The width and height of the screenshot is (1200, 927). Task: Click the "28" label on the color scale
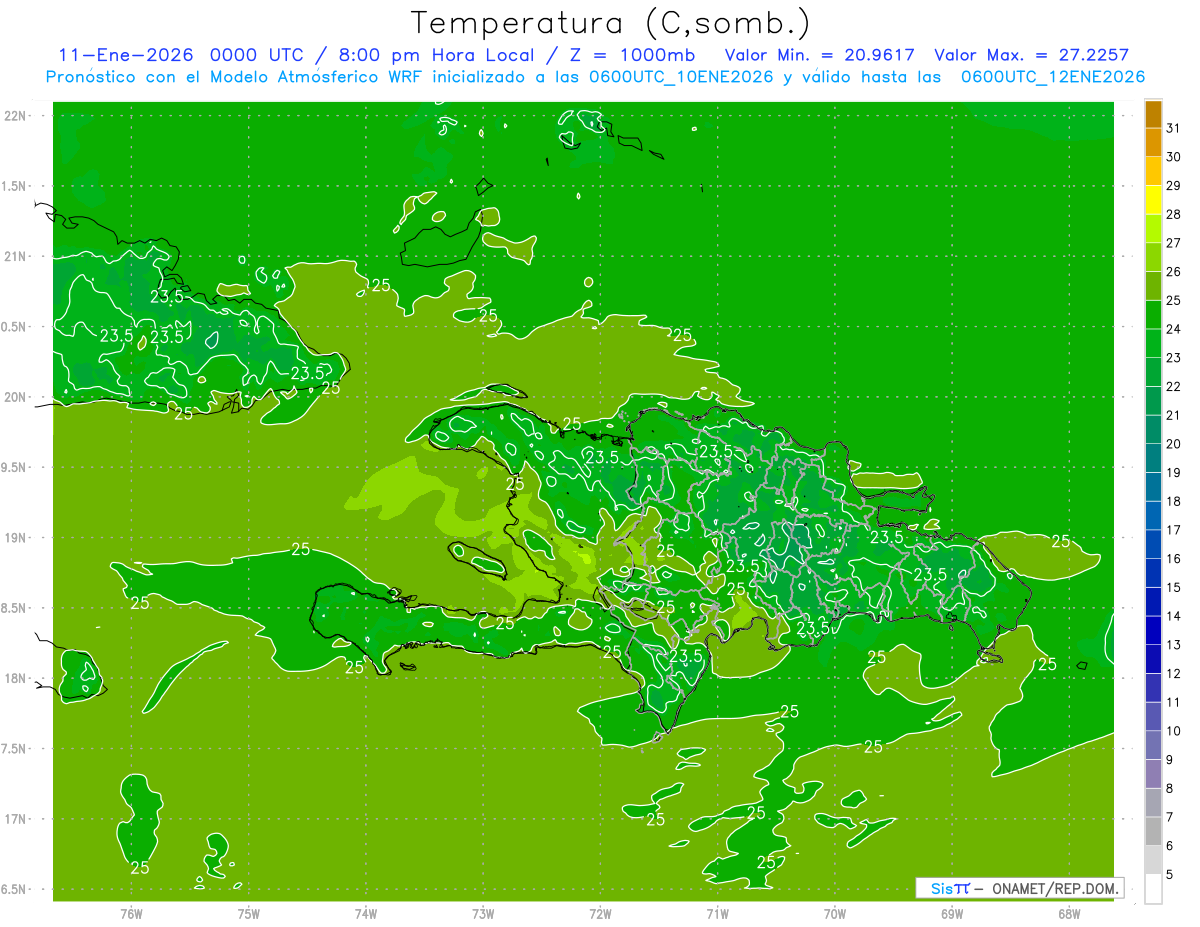[x=1174, y=214]
